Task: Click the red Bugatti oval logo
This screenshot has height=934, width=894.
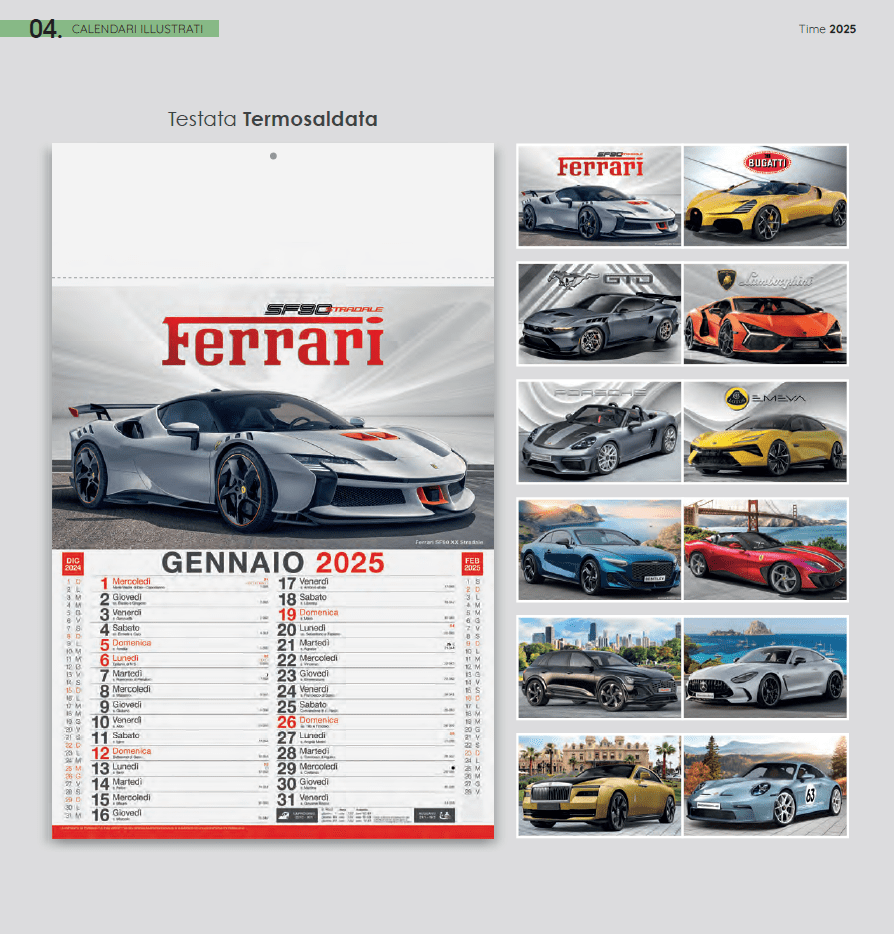Action: 766,163
